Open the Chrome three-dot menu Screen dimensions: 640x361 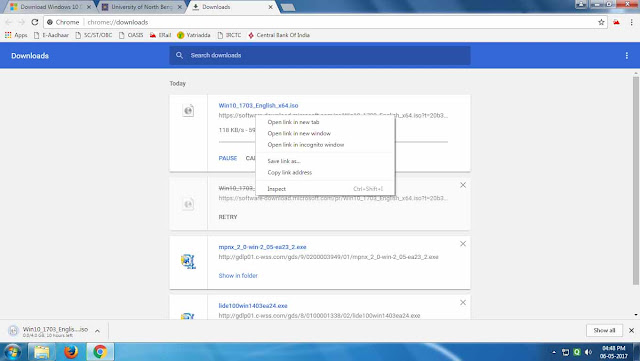pyautogui.click(x=631, y=22)
